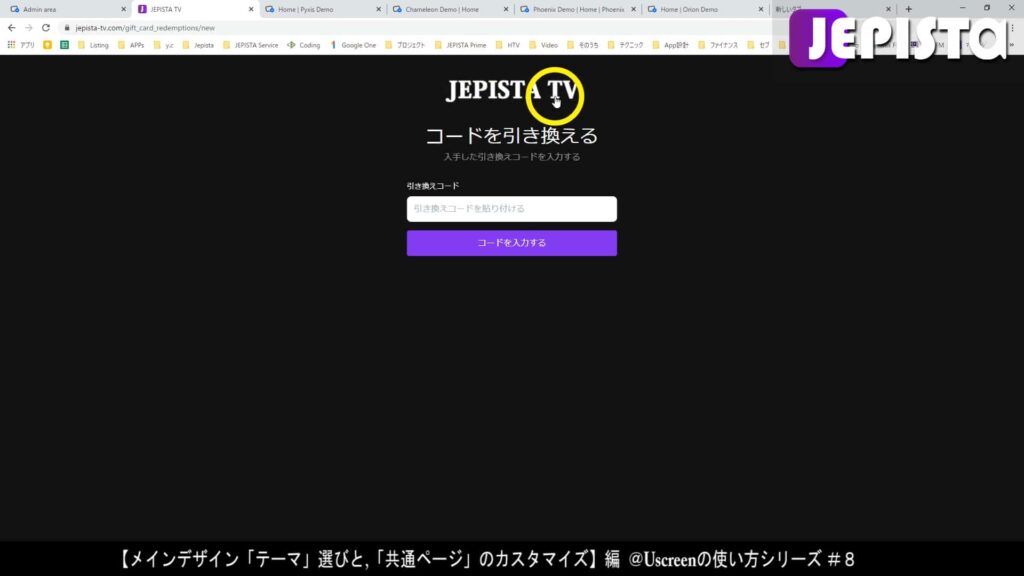This screenshot has width=1024, height=576.
Task: Open the green spreadsheet bookmark icon
Action: 64,45
